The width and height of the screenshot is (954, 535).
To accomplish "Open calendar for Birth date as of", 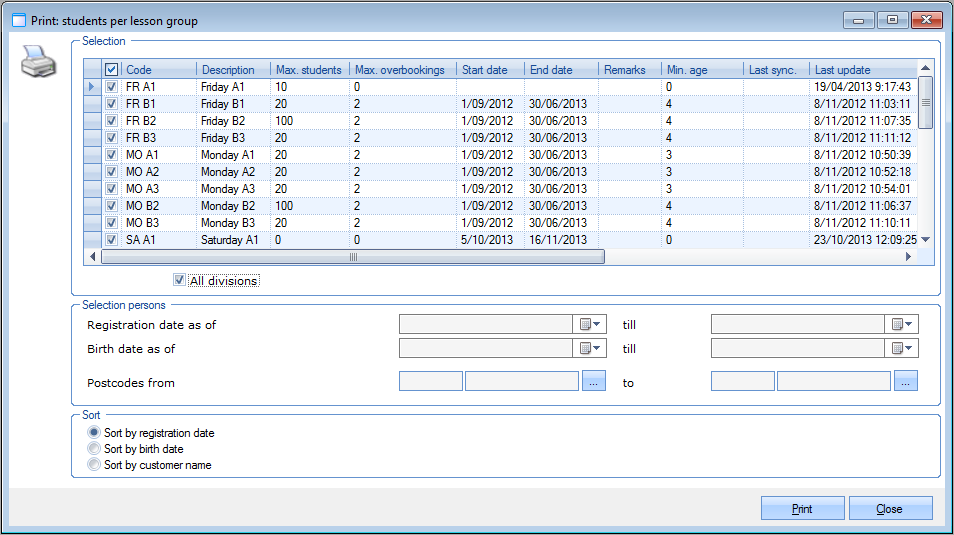I will [x=592, y=348].
